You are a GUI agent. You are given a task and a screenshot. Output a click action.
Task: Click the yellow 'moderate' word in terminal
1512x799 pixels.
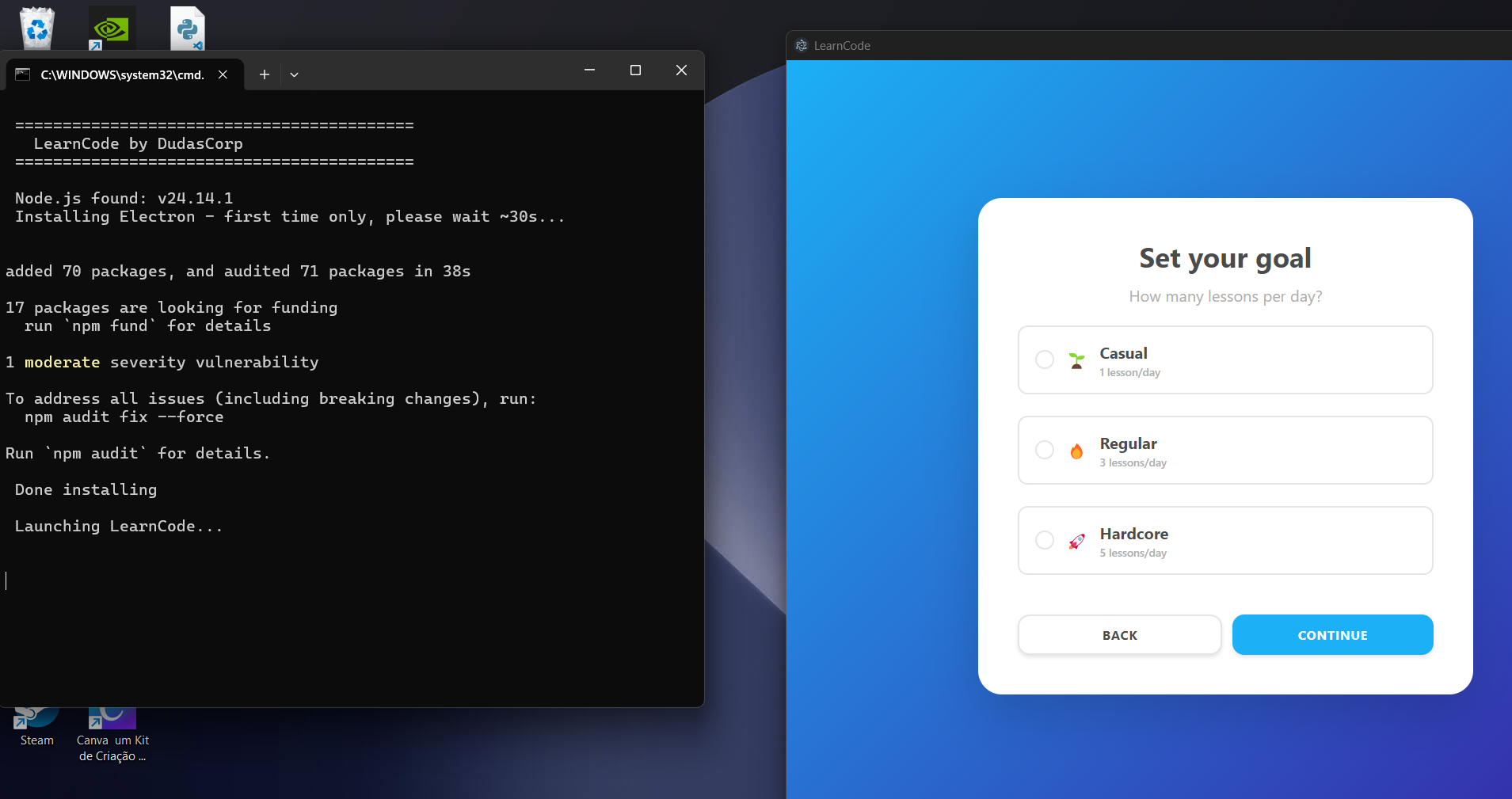click(x=63, y=362)
